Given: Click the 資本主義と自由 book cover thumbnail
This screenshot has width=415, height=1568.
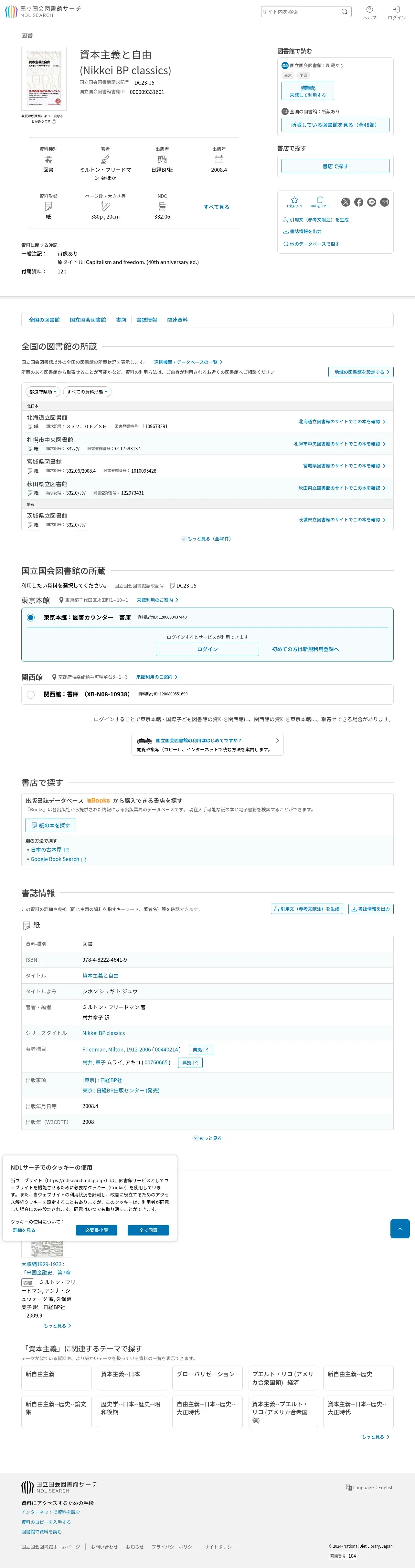Looking at the screenshot, I should coord(44,78).
